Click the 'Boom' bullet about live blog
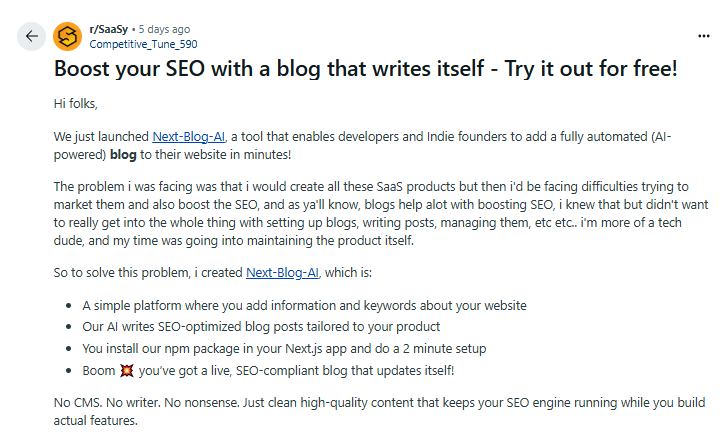725x434 pixels. (x=268, y=370)
